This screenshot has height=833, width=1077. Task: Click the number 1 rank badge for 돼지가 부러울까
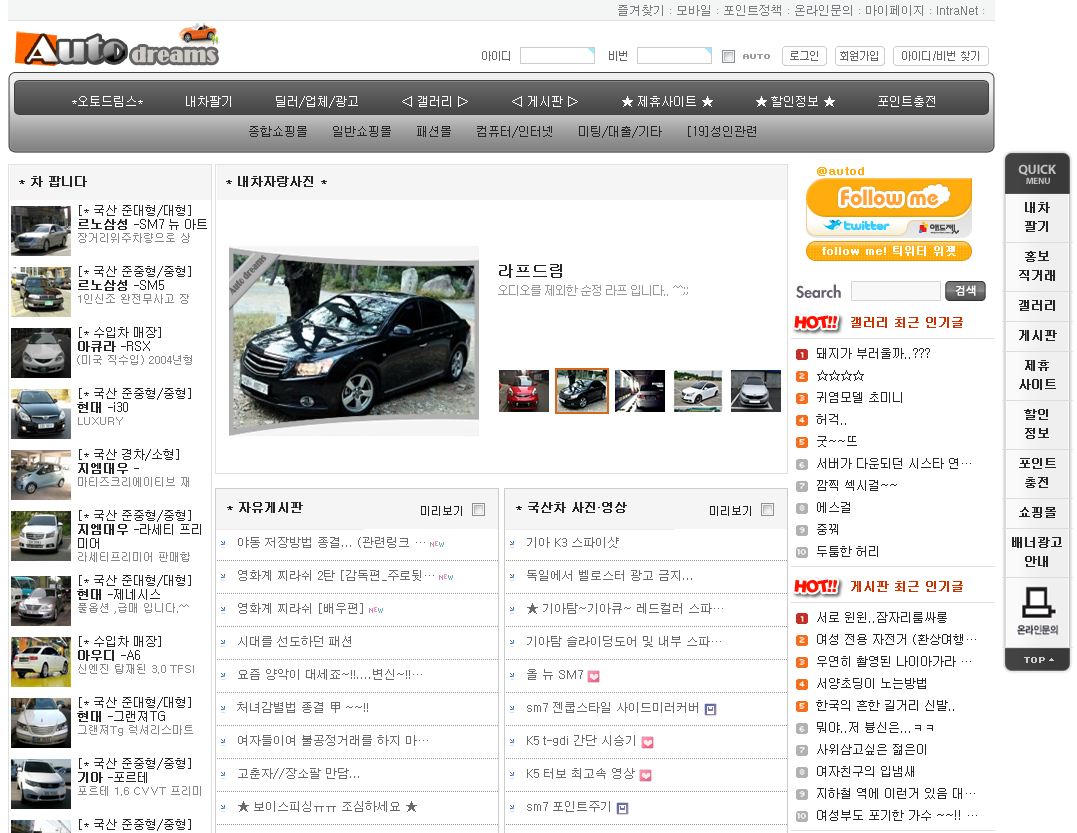point(802,354)
